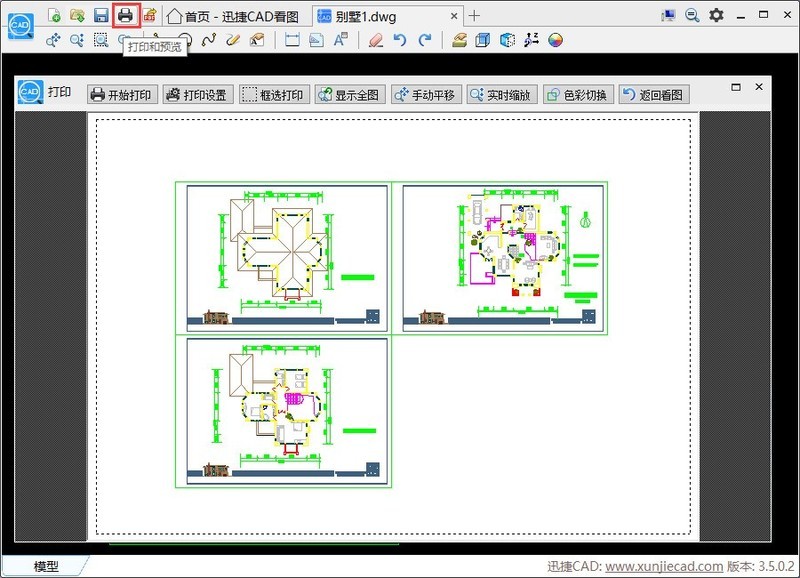Add a new tab with plus button
Viewport: 800px width, 578px height.
tap(475, 16)
